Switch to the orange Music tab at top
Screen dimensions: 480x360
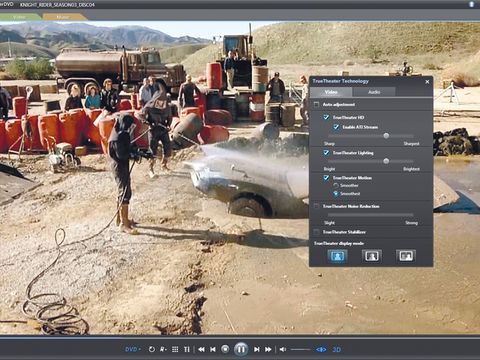pos(63,17)
